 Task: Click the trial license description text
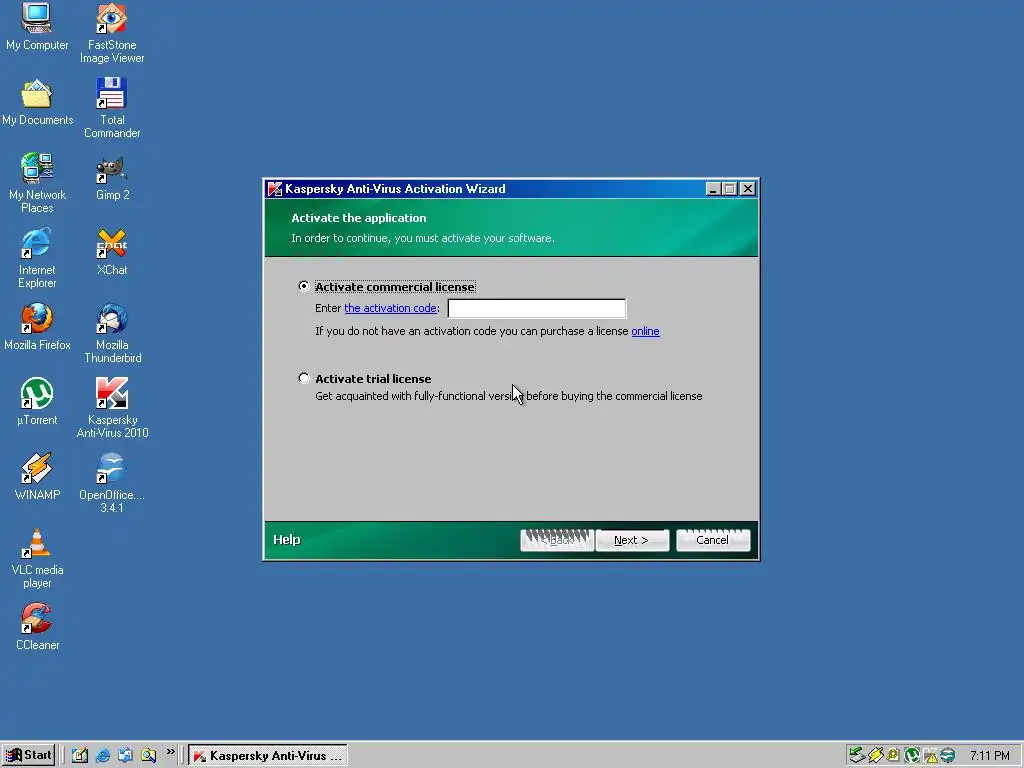pos(509,396)
